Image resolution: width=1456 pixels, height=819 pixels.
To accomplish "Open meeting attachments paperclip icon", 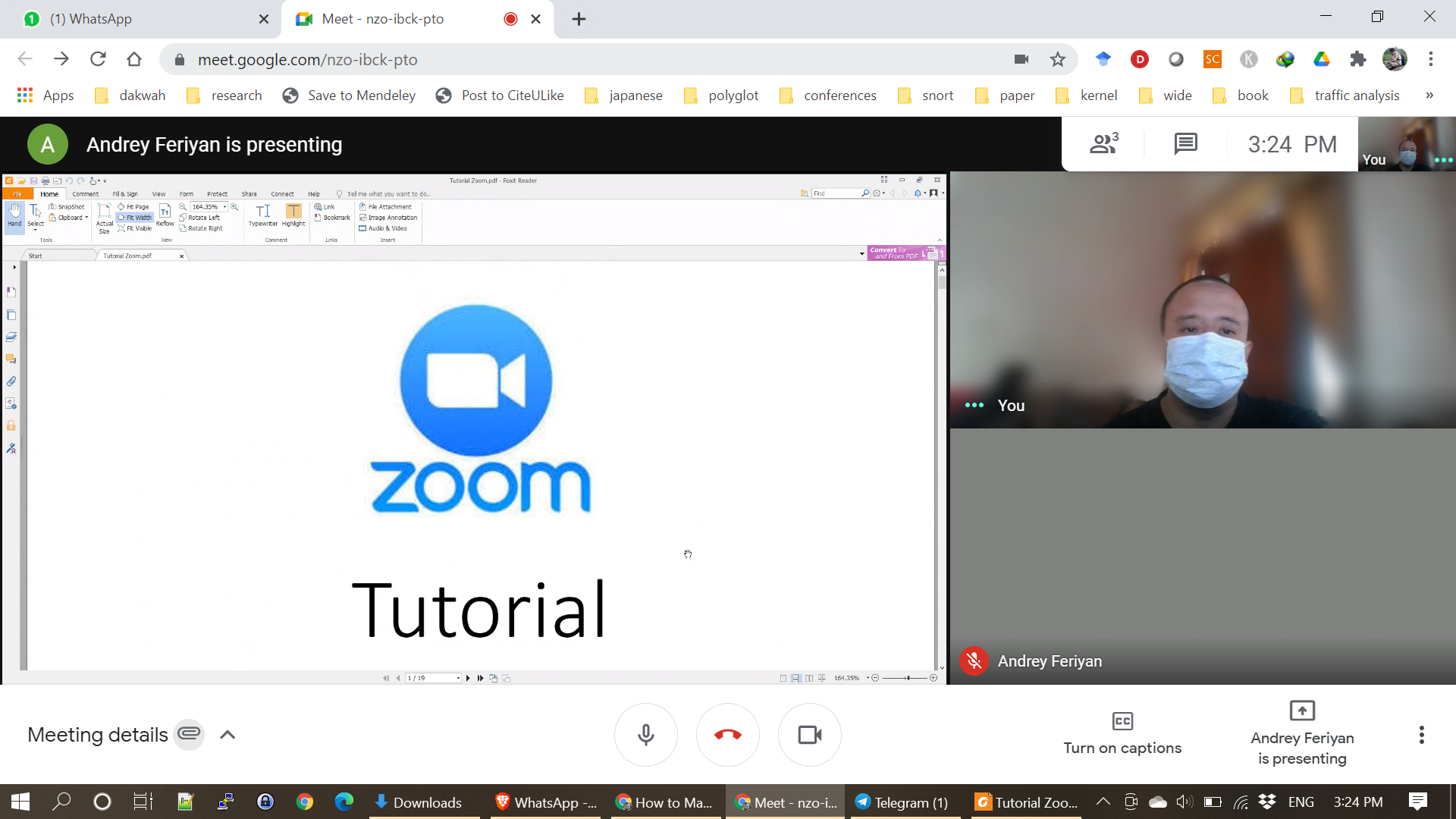I will [x=189, y=734].
